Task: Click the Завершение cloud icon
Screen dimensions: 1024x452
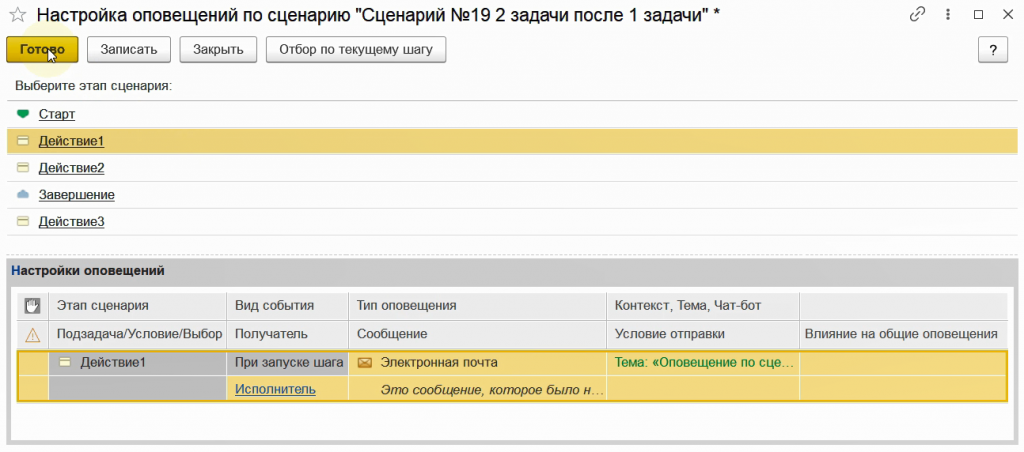Action: (x=23, y=195)
